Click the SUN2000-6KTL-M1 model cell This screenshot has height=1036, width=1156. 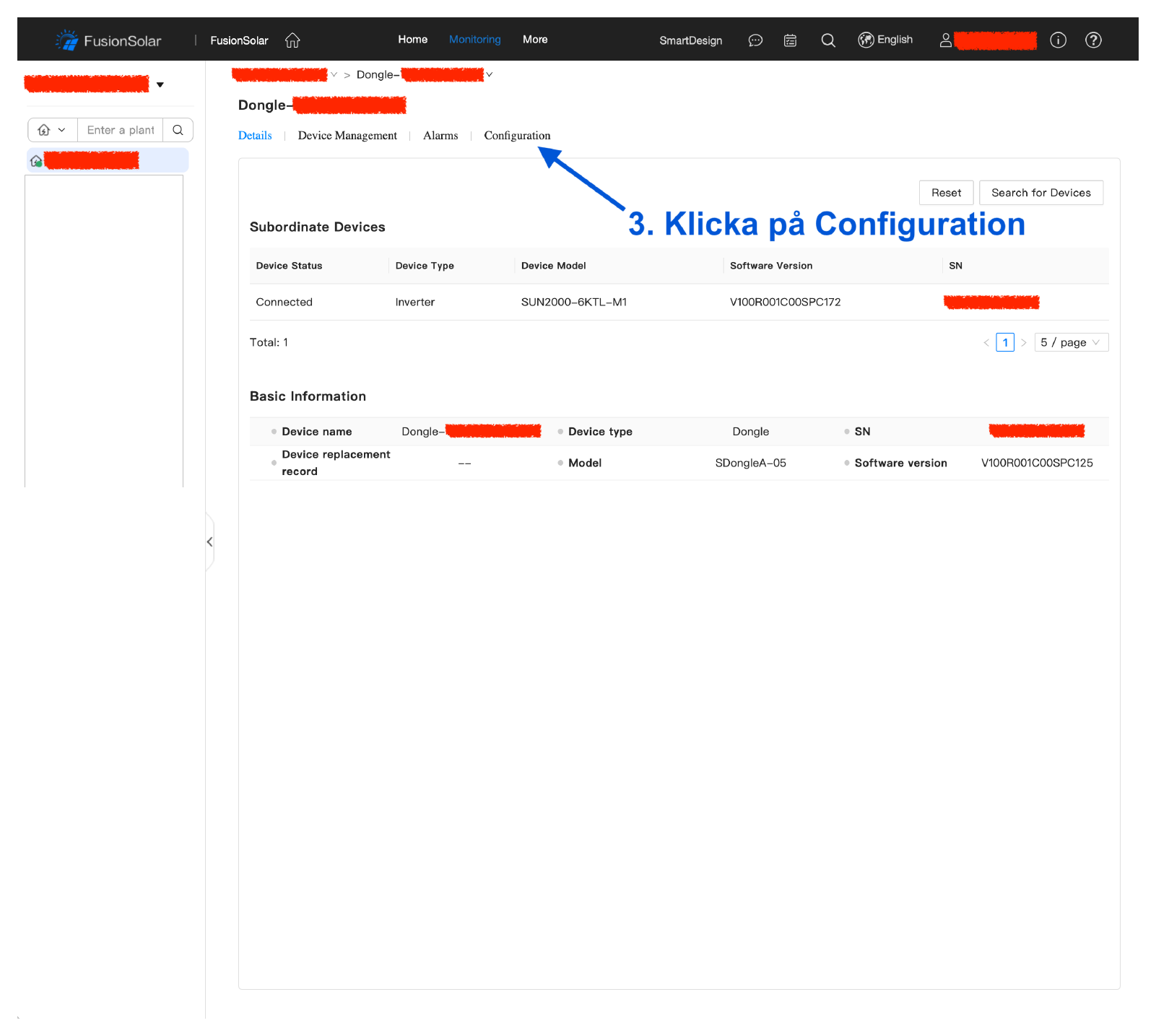pos(574,302)
